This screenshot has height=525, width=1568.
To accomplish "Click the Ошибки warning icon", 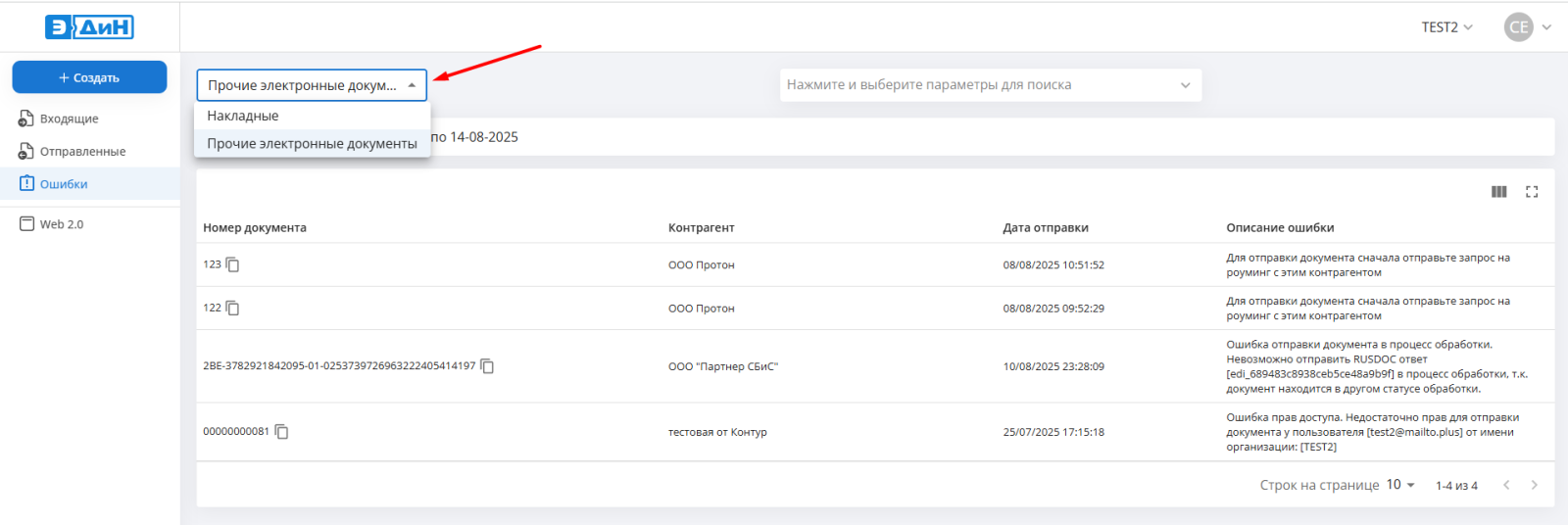I will (x=26, y=183).
